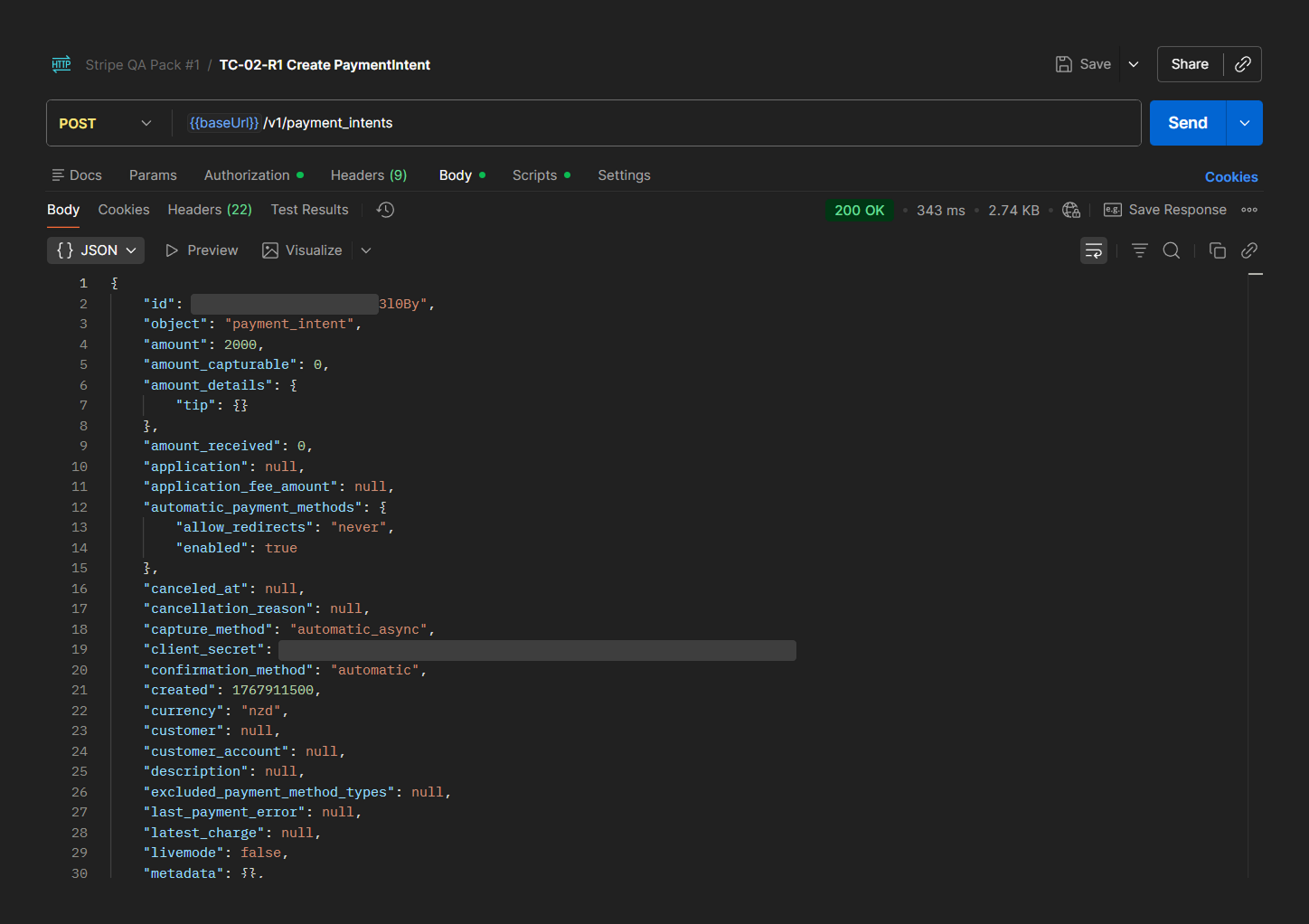
Task: Switch to Visualize view
Action: point(302,250)
